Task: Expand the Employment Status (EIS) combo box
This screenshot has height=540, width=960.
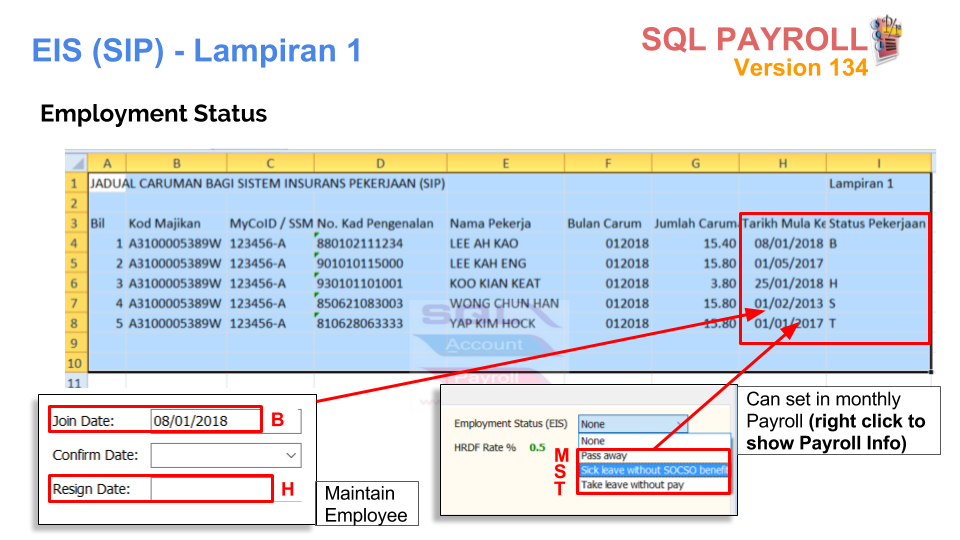Action: (x=632, y=424)
